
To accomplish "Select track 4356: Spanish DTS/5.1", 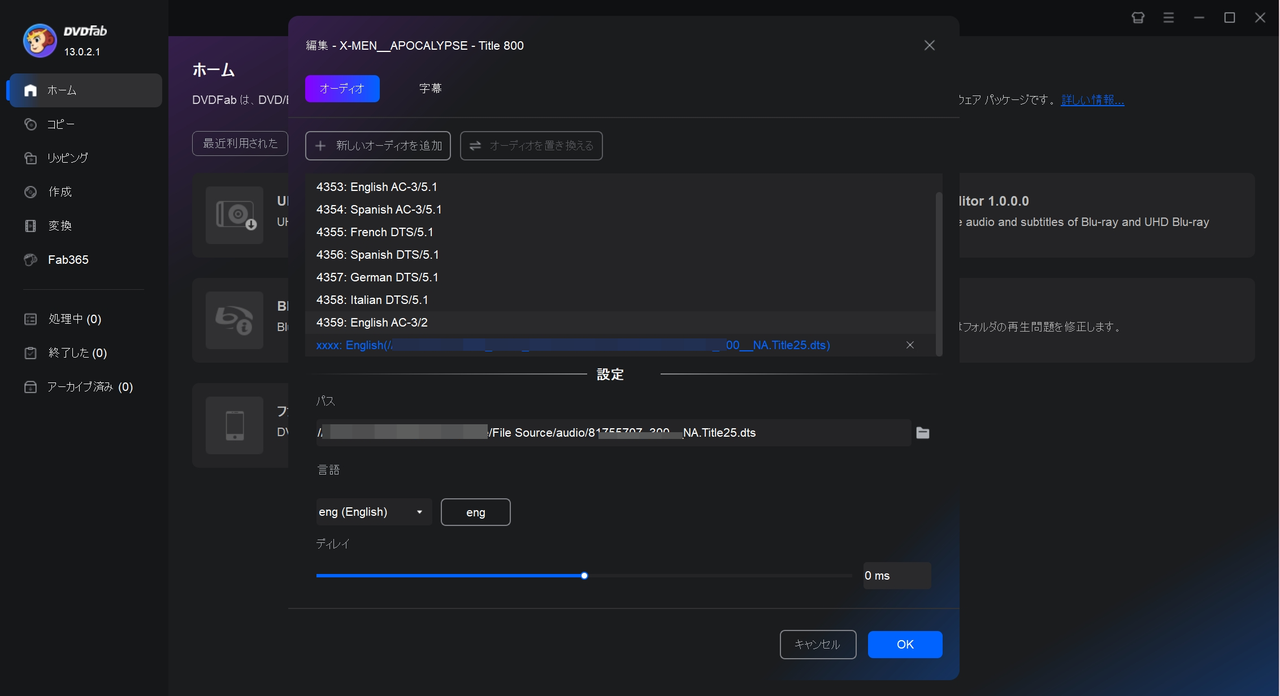I will [x=620, y=255].
